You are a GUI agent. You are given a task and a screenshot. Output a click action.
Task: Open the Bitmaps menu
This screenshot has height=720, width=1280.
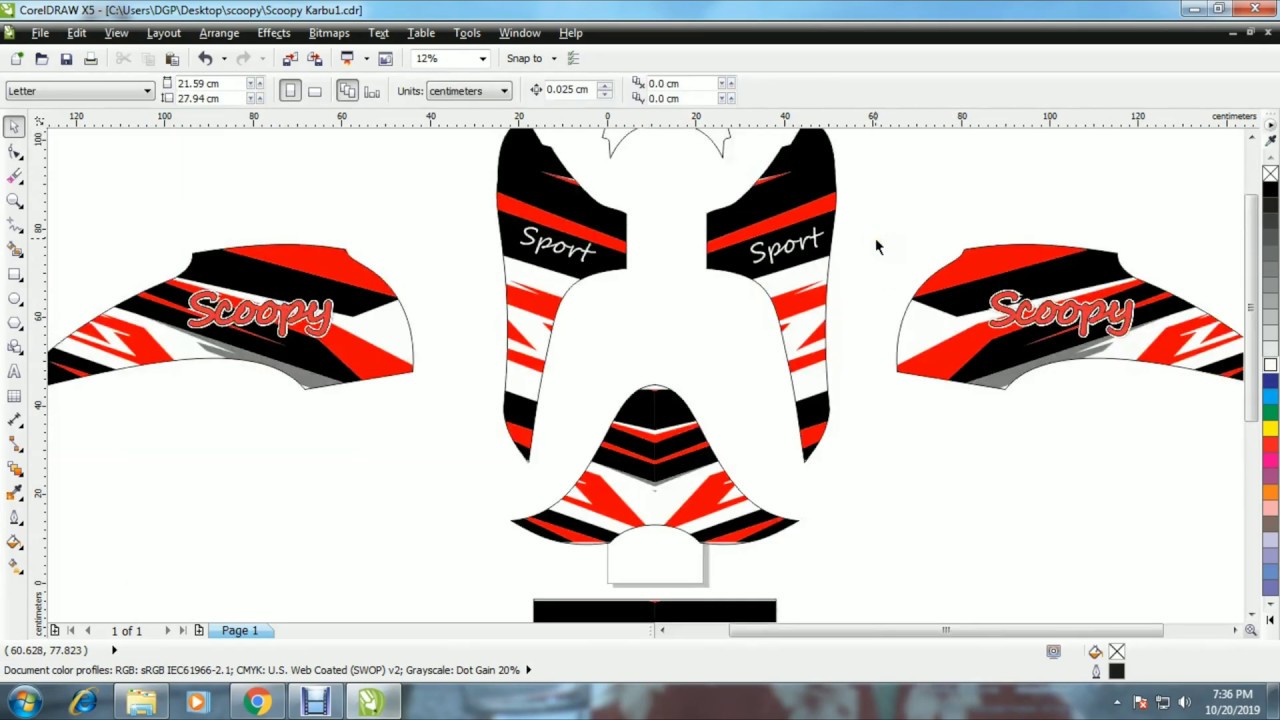[329, 33]
